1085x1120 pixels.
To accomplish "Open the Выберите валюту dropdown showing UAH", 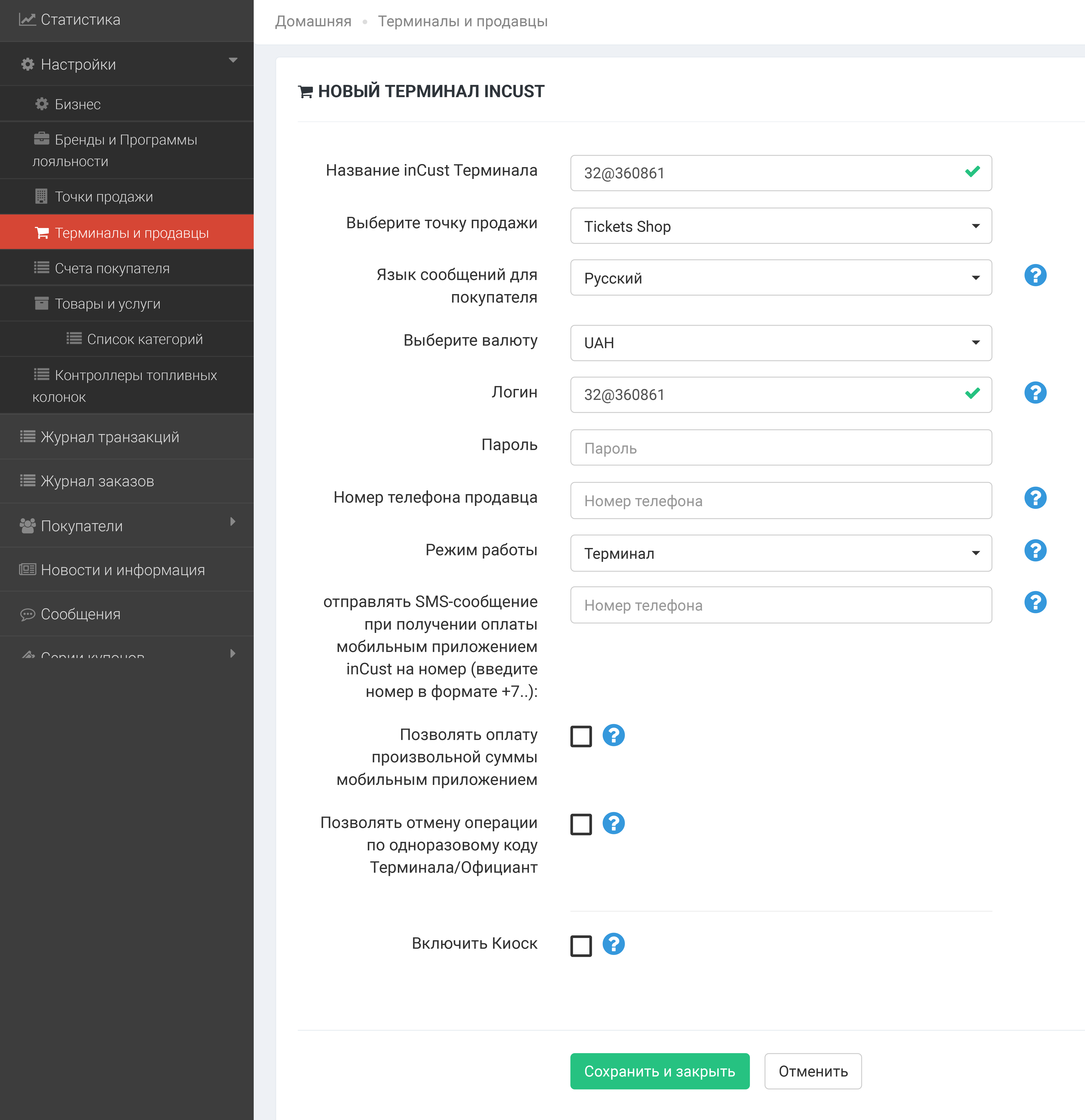I will [x=781, y=343].
